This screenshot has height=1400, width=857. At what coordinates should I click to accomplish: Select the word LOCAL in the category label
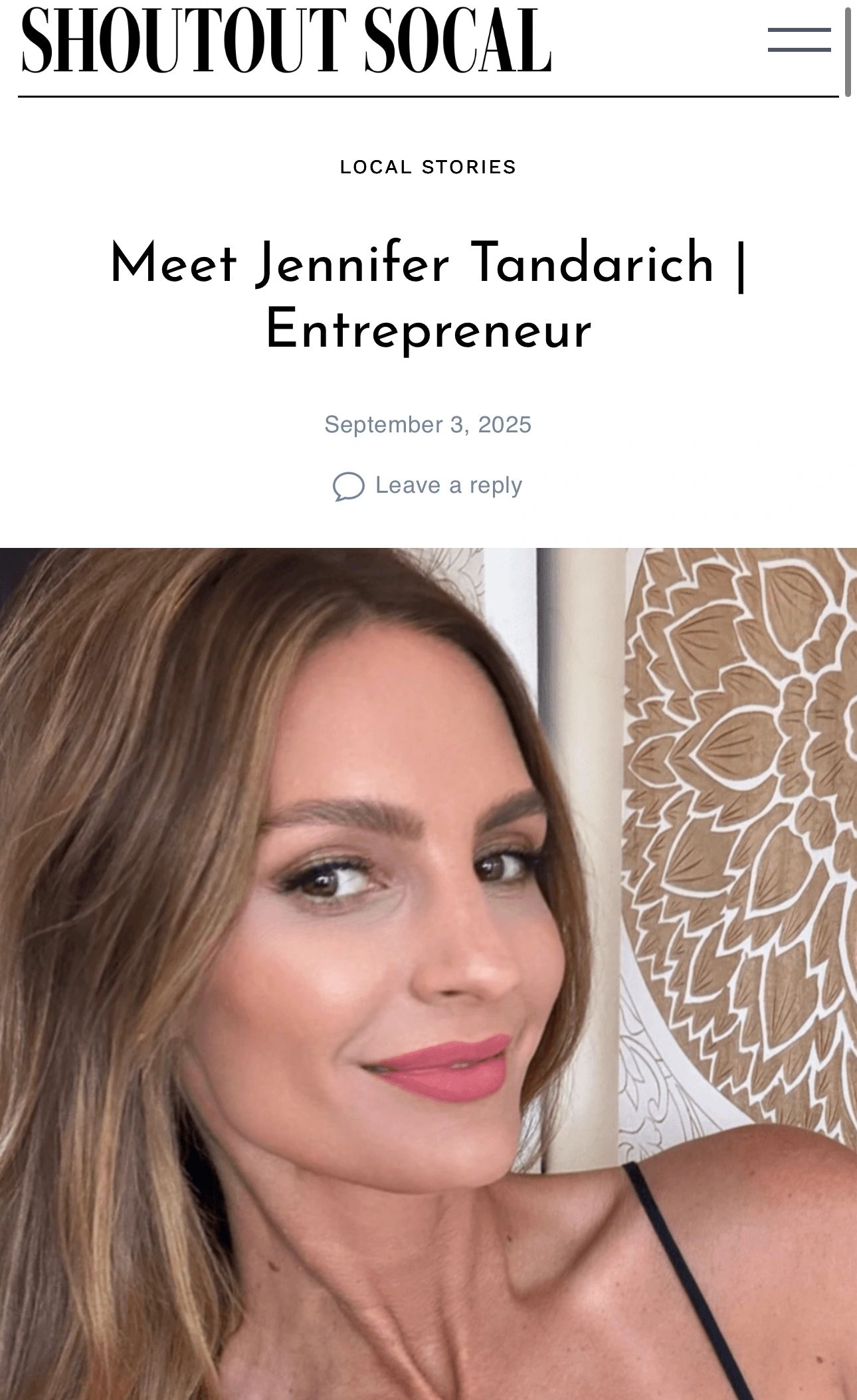coord(376,167)
